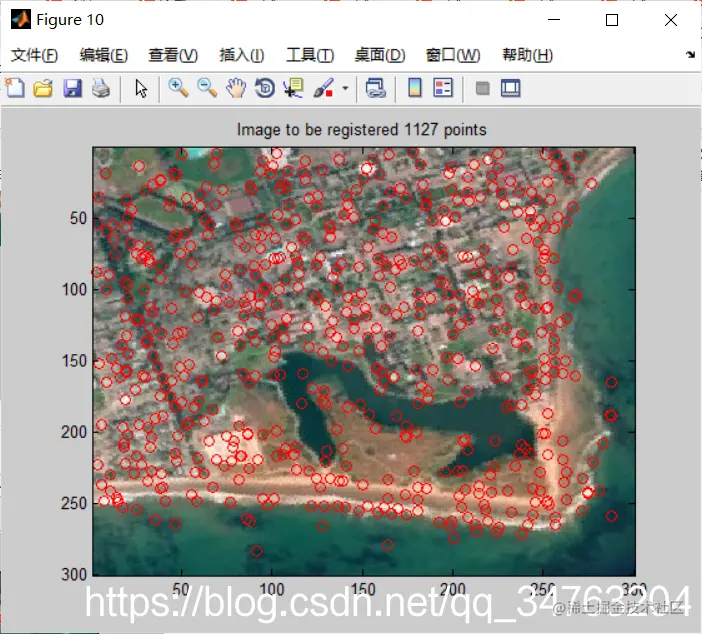The height and width of the screenshot is (634, 702).
Task: Insert a colorbar using the toolbar icon
Action: 415,88
